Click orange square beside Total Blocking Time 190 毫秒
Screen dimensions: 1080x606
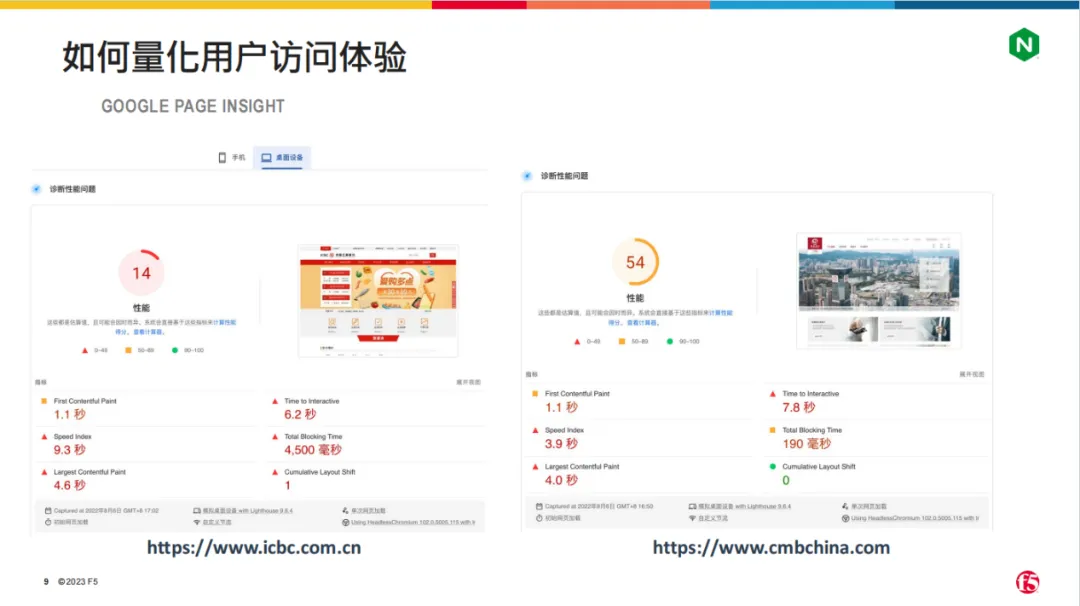coord(772,430)
